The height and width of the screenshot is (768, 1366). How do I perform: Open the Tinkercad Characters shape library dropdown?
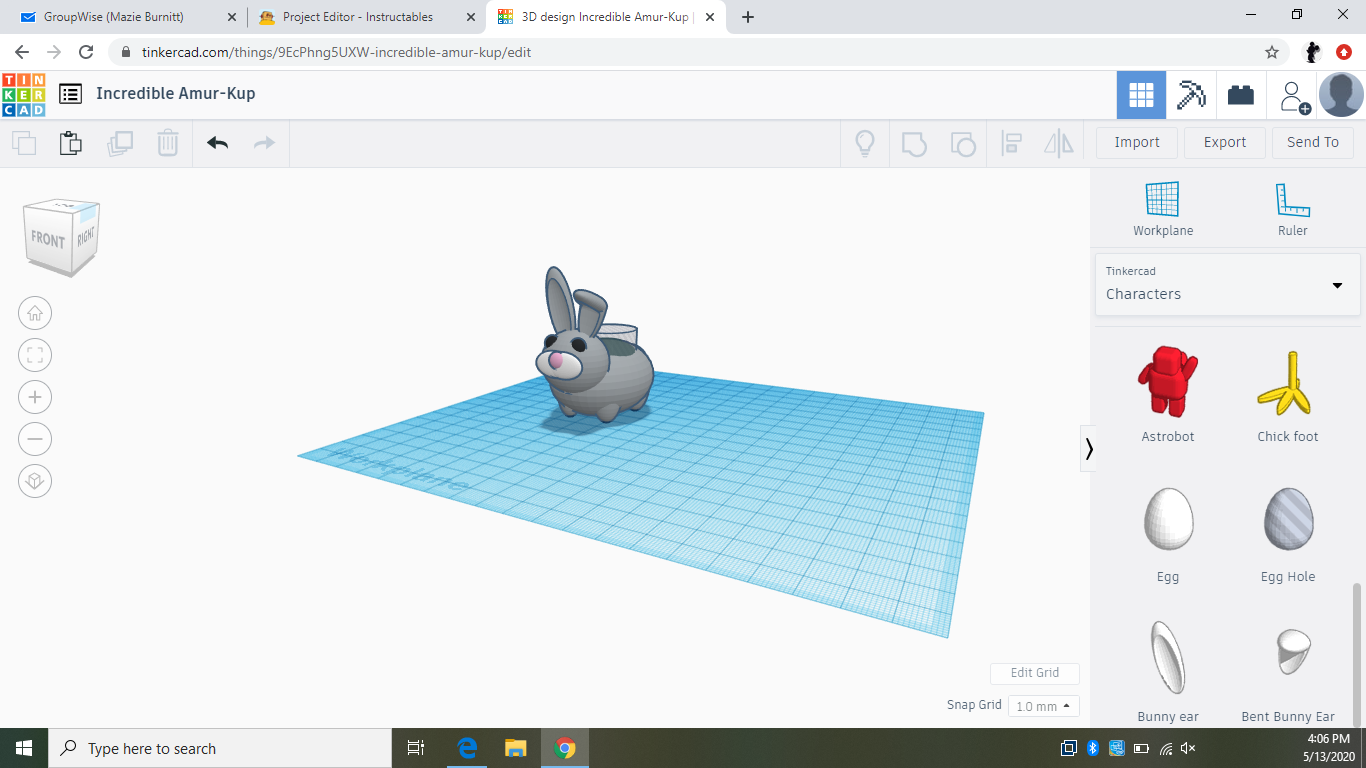click(1227, 284)
